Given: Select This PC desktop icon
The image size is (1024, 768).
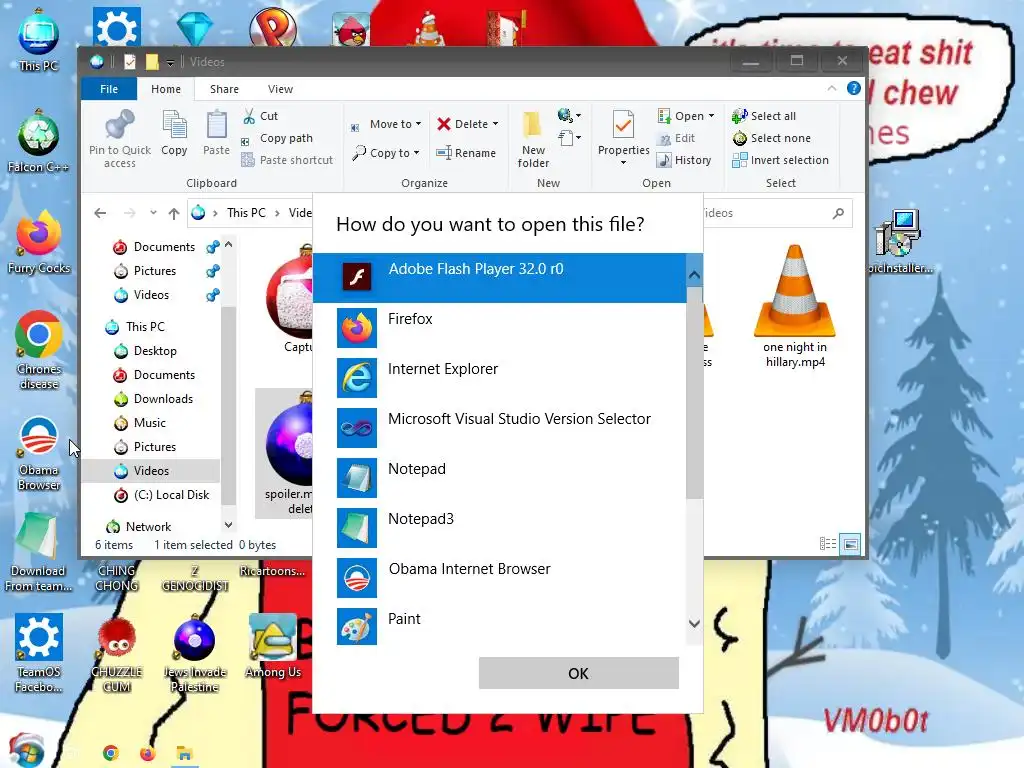Looking at the screenshot, I should [39, 40].
